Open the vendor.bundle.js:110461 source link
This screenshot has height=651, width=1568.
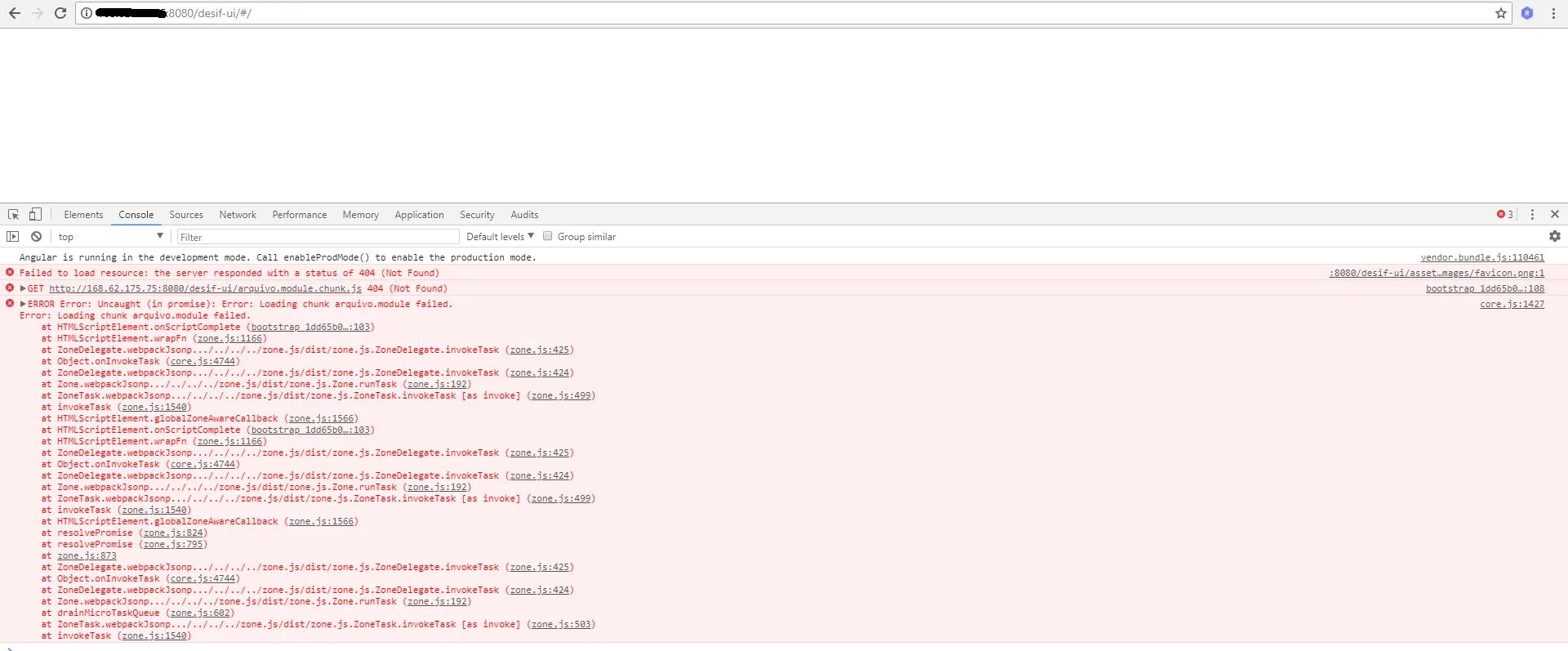click(1481, 257)
